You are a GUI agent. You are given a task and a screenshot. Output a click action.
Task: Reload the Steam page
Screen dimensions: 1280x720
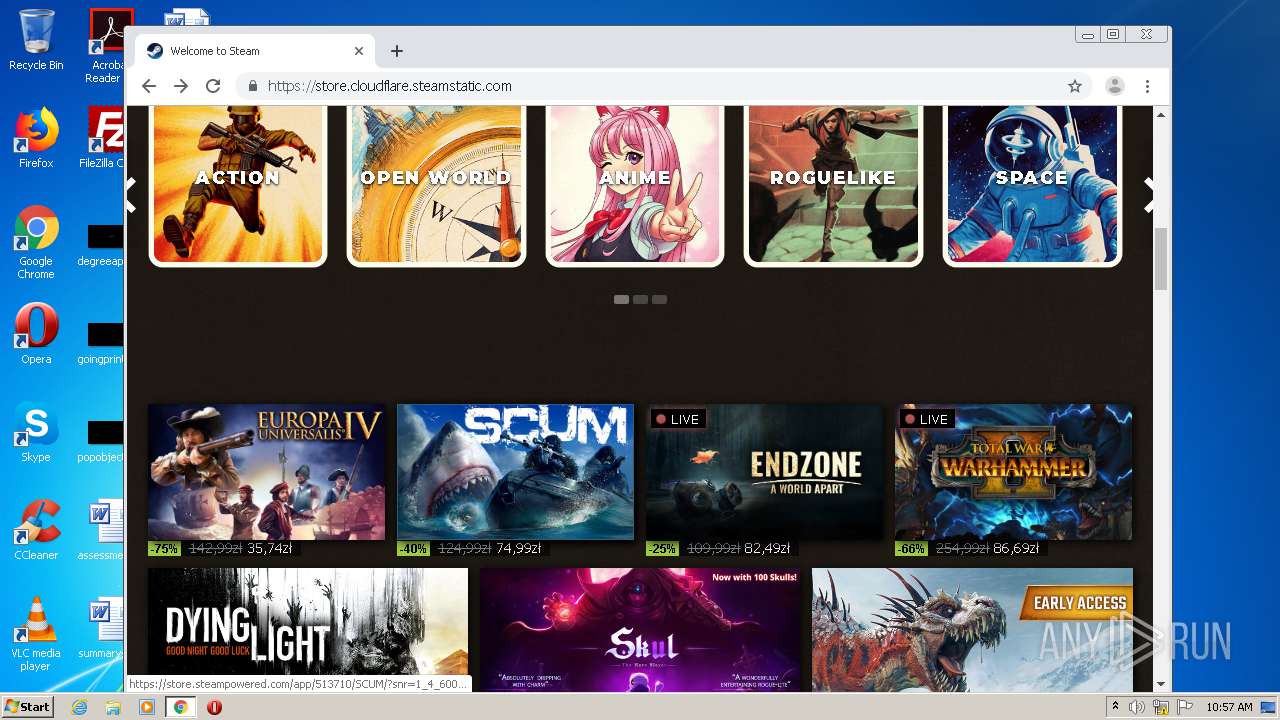coord(213,86)
